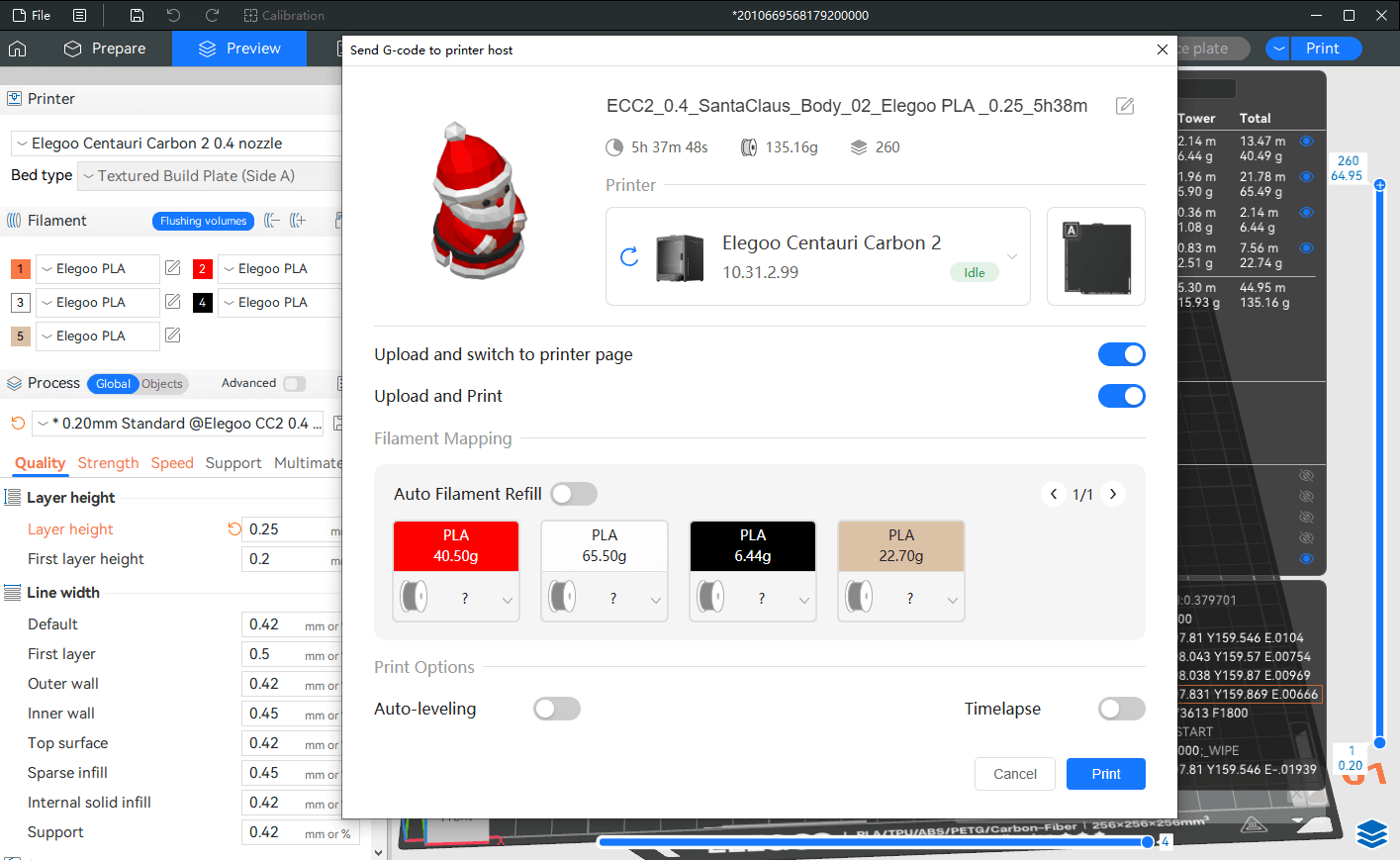The height and width of the screenshot is (860, 1400).
Task: Enable the Timelapse switch
Action: (1121, 709)
